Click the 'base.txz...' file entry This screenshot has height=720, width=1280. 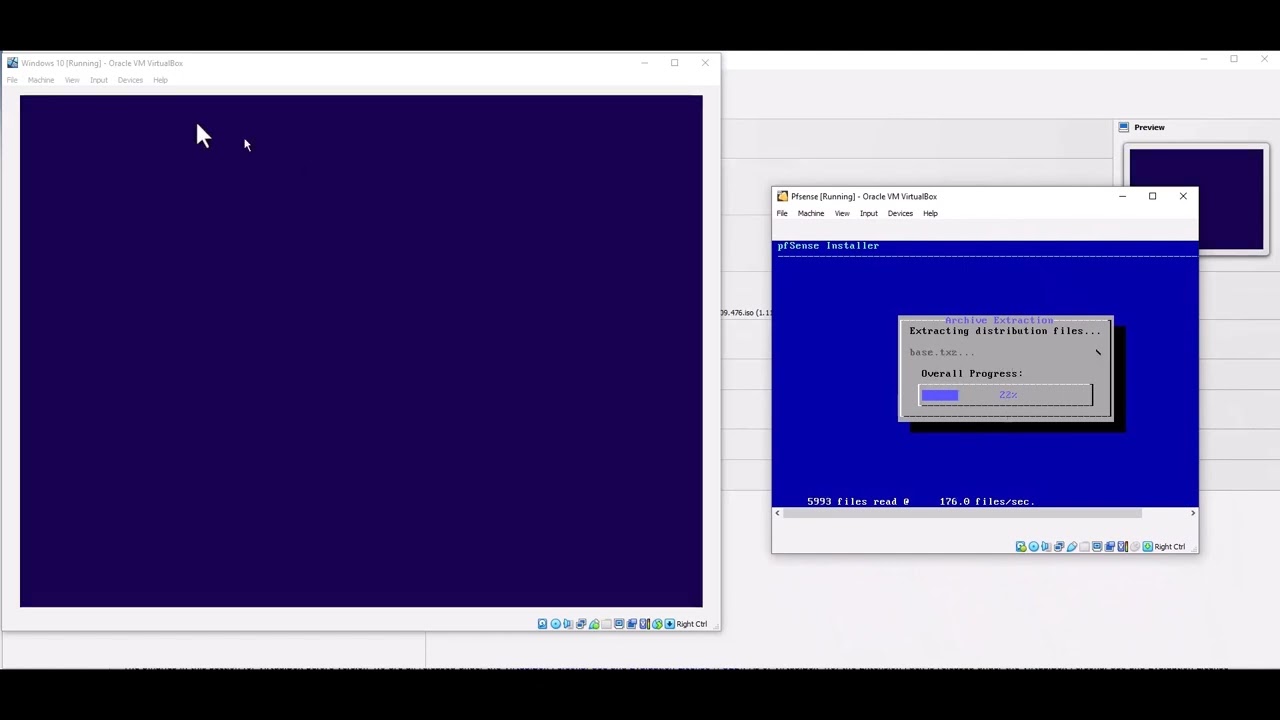(942, 352)
